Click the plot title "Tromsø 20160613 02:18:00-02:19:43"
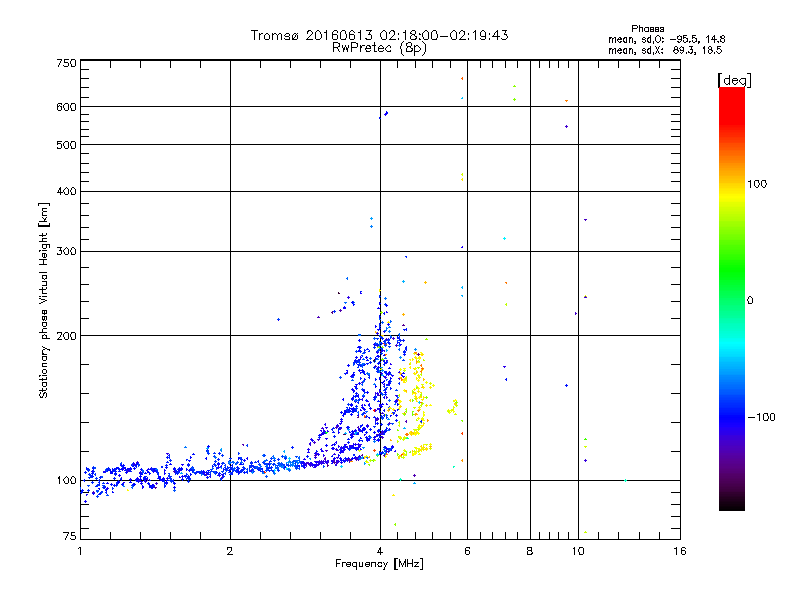 pos(379,35)
